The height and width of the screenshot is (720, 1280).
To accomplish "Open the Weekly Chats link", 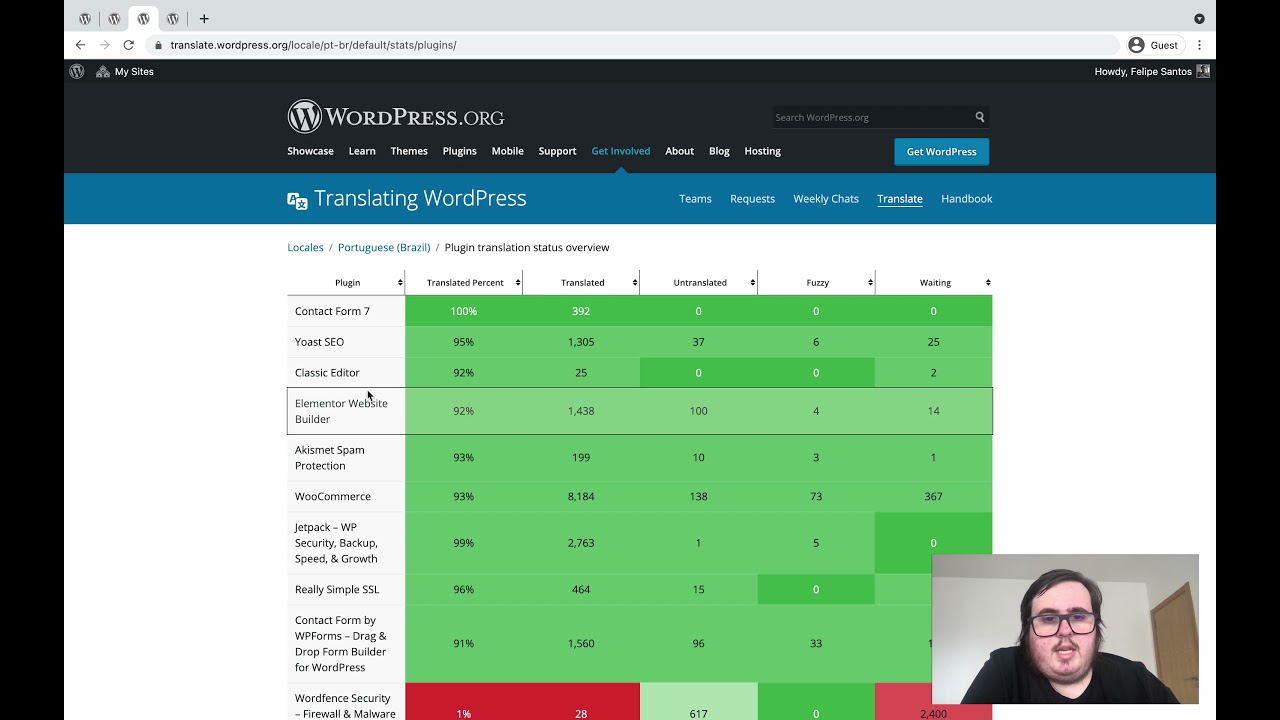I will click(x=826, y=199).
